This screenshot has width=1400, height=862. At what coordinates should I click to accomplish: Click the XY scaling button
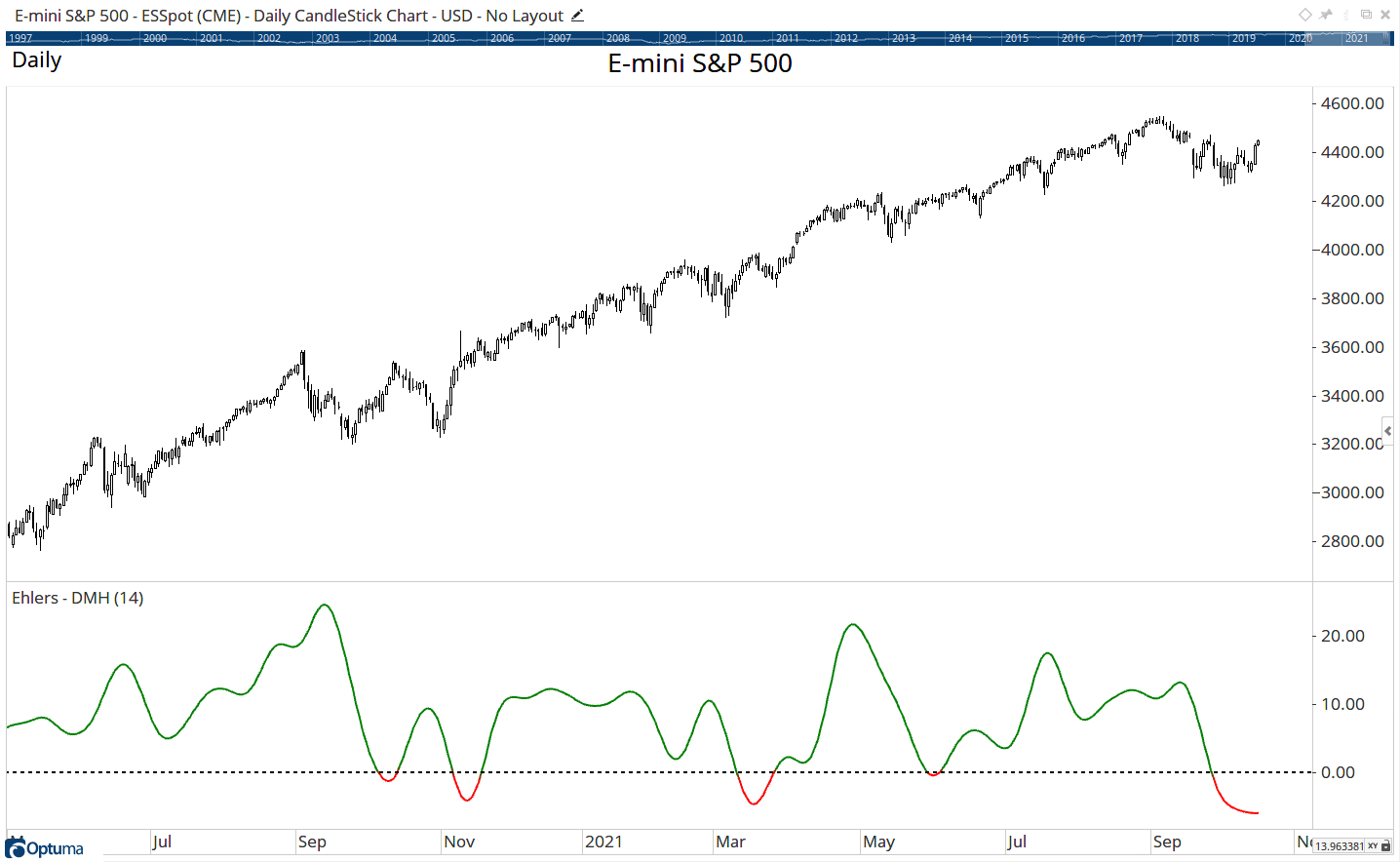[x=1373, y=846]
